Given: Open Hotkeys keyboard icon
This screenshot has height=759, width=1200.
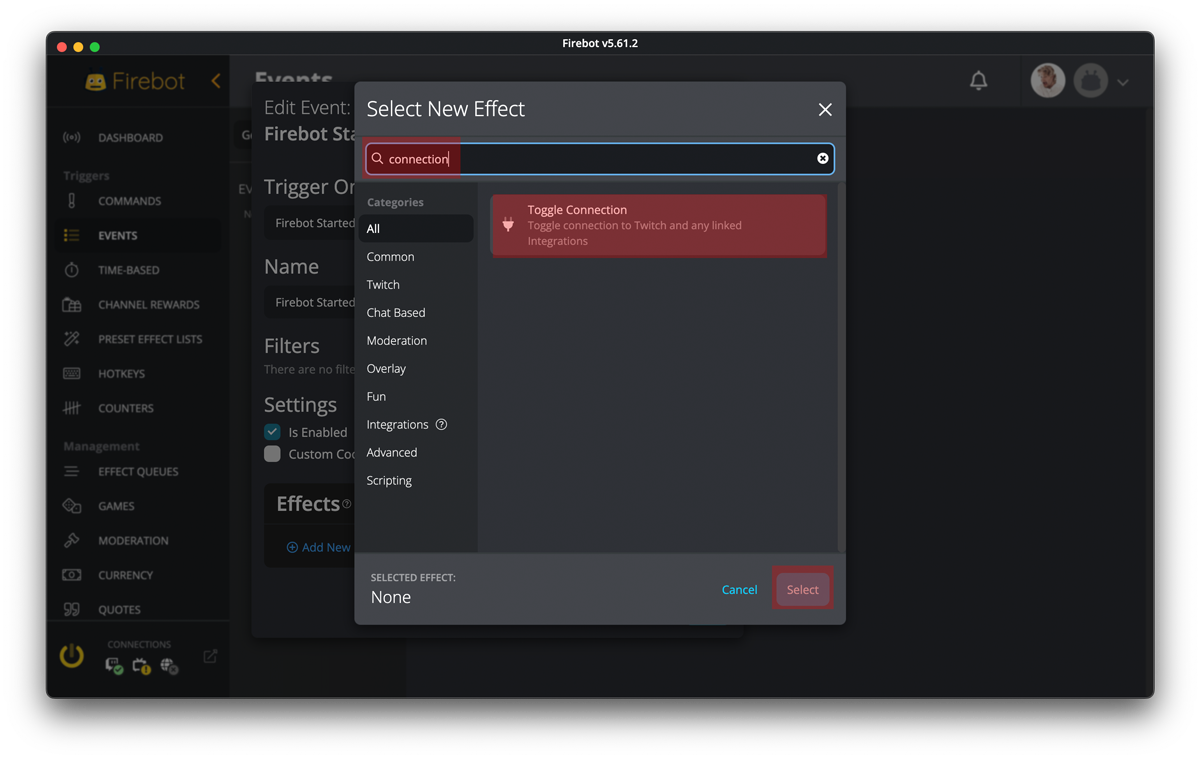Looking at the screenshot, I should click(72, 374).
